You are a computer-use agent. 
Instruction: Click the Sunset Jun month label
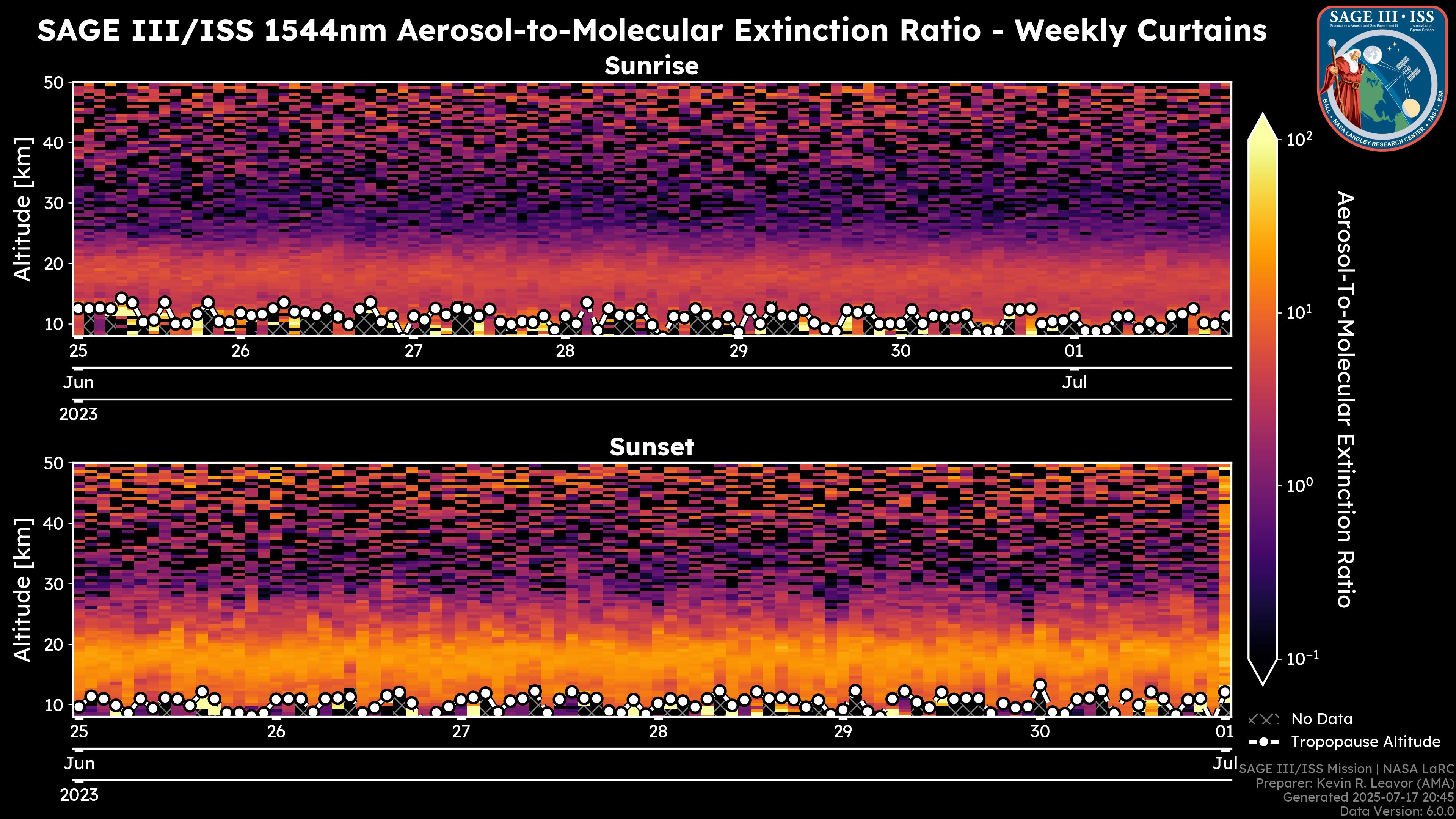click(78, 764)
